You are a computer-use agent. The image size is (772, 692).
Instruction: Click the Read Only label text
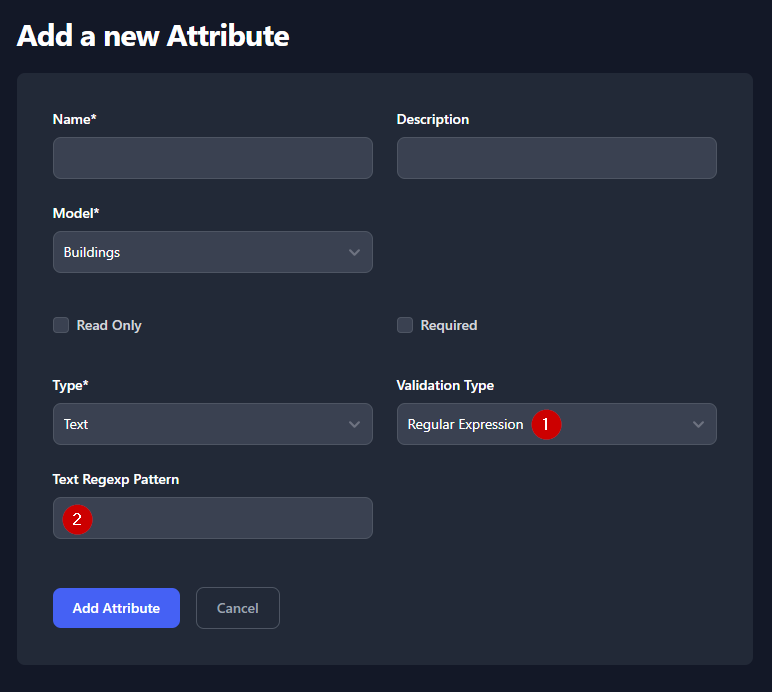(x=109, y=325)
